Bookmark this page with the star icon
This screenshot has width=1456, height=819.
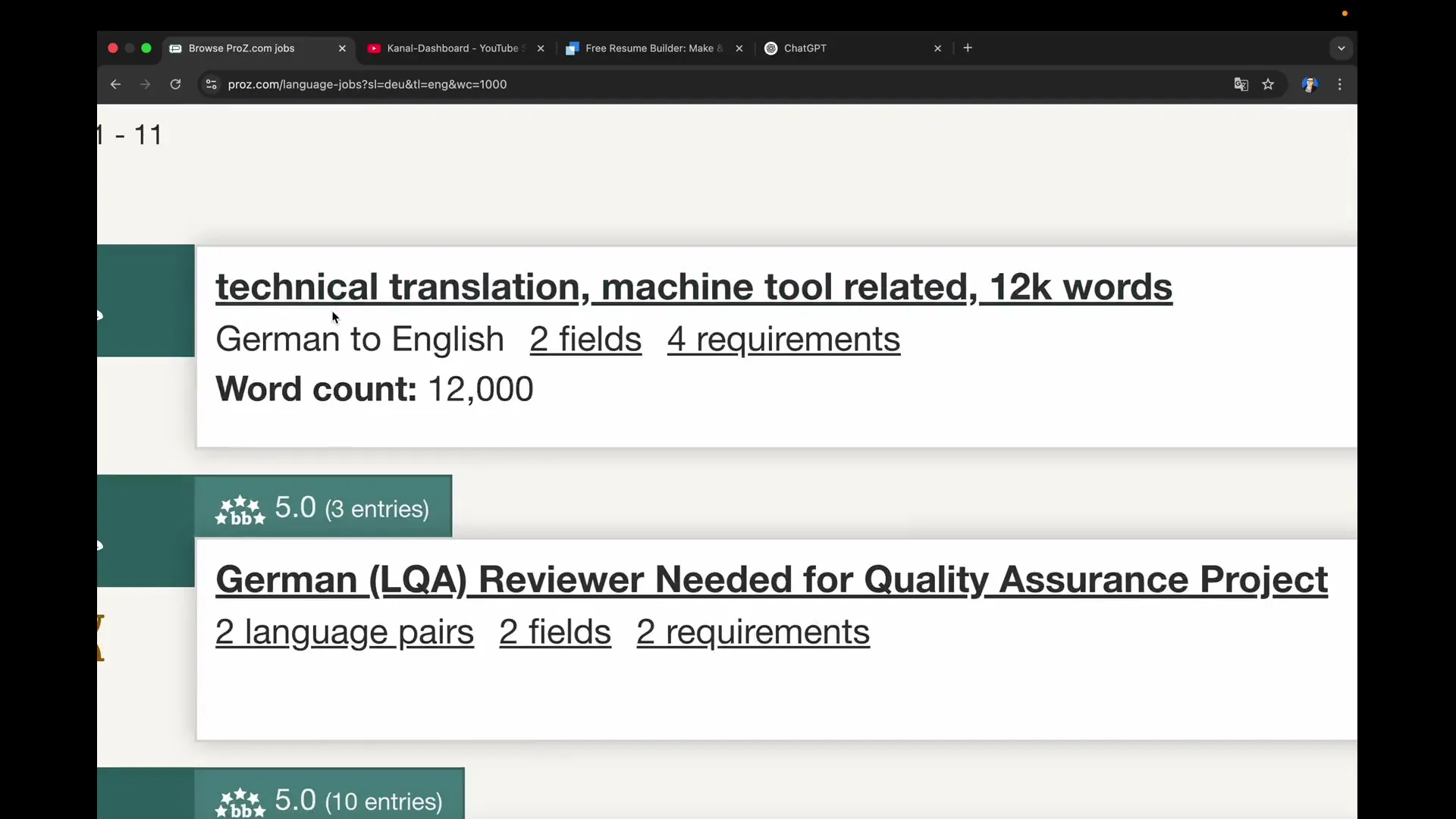pyautogui.click(x=1268, y=84)
